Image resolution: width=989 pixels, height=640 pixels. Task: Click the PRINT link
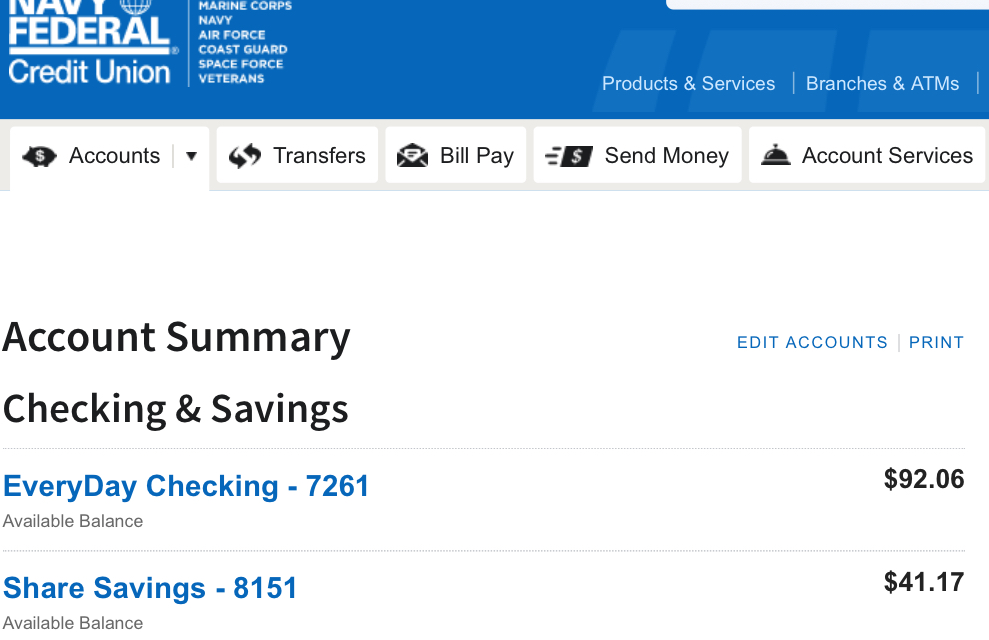pyautogui.click(x=936, y=342)
